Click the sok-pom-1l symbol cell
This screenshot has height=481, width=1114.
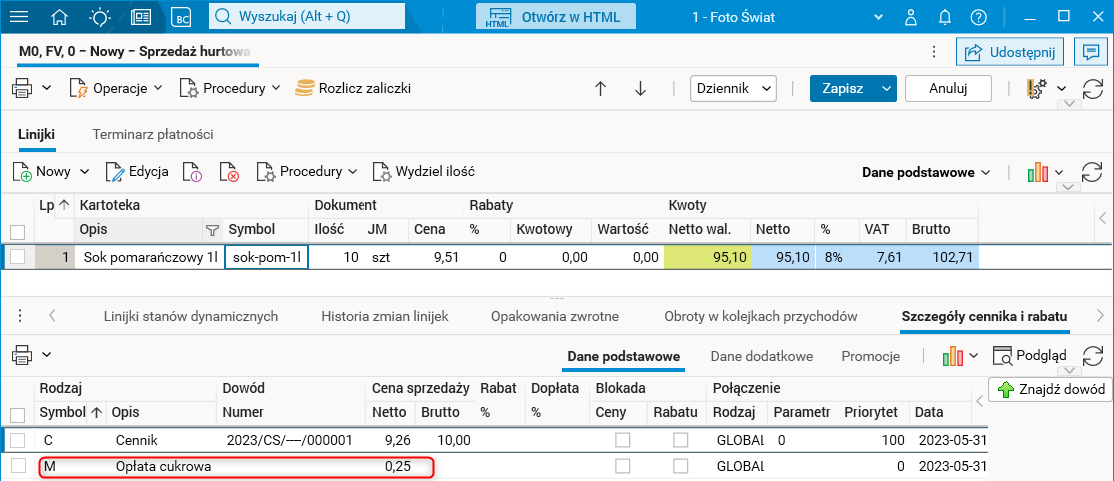[266, 257]
